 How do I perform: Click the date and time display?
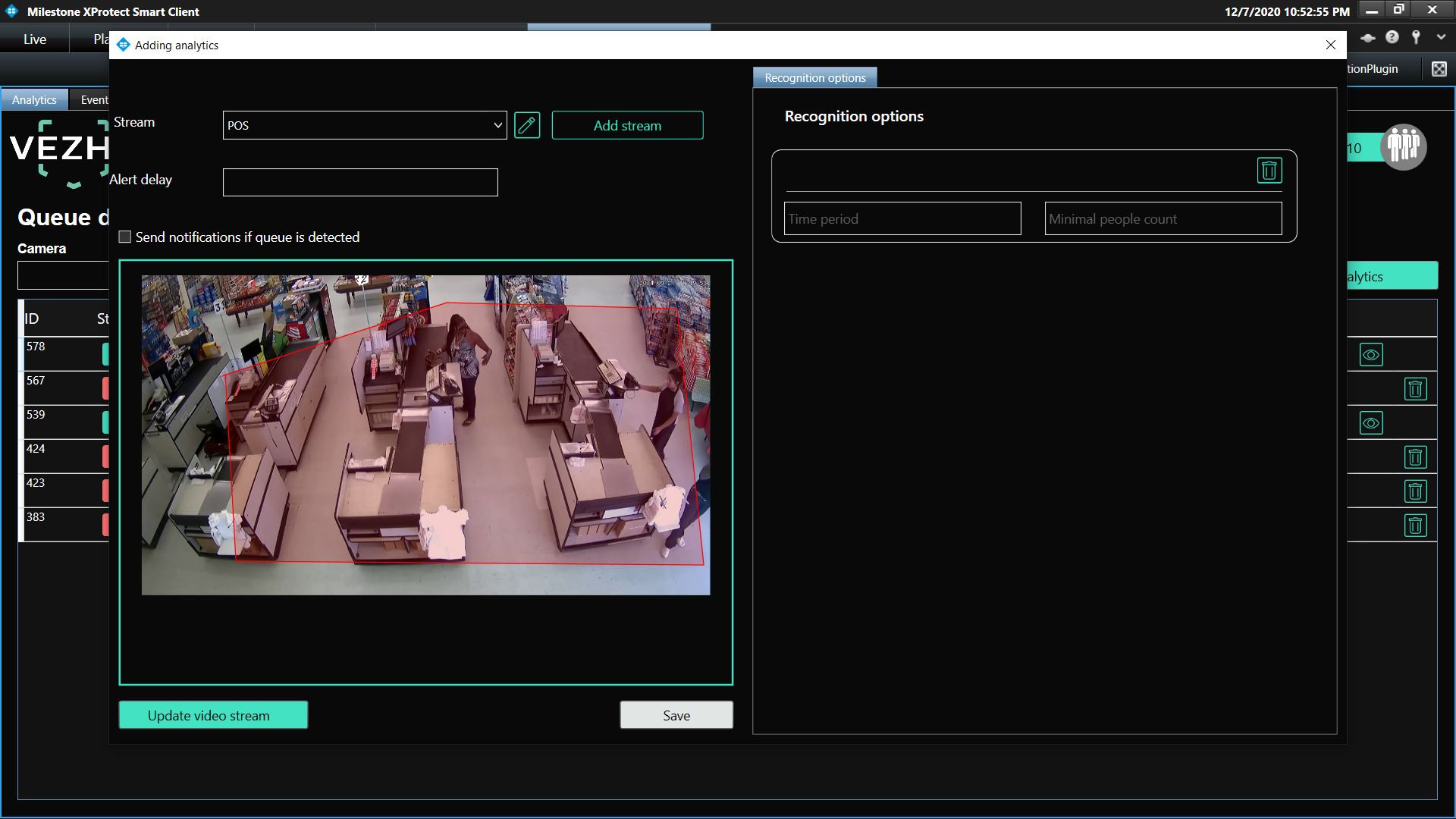click(1287, 11)
